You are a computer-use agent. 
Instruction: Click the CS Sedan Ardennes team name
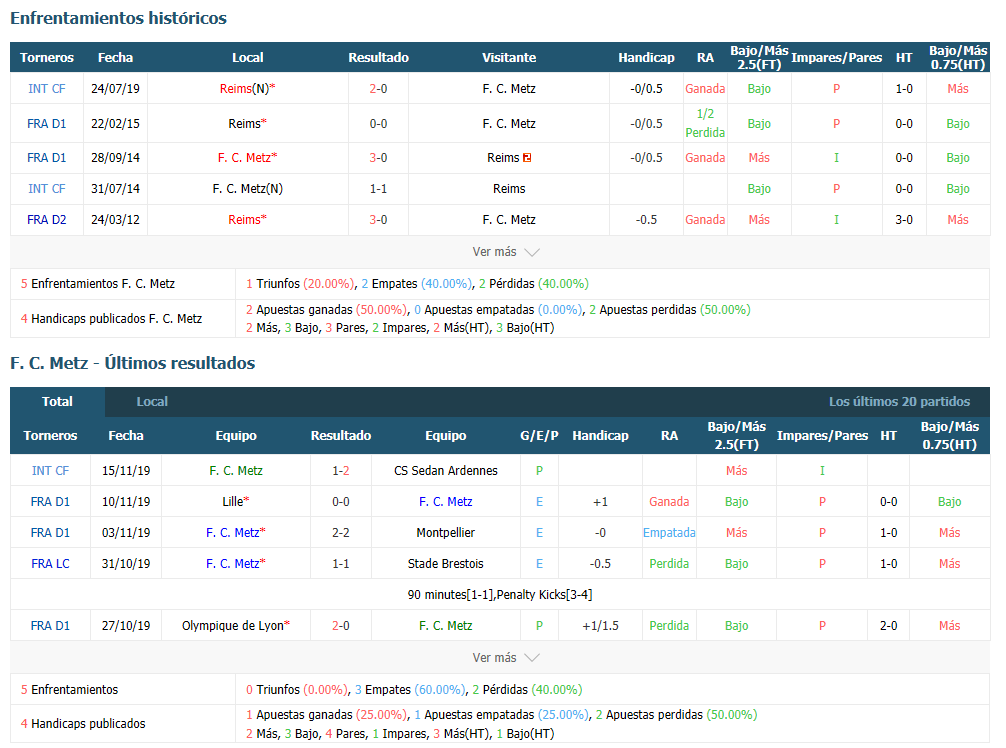[x=445, y=470]
